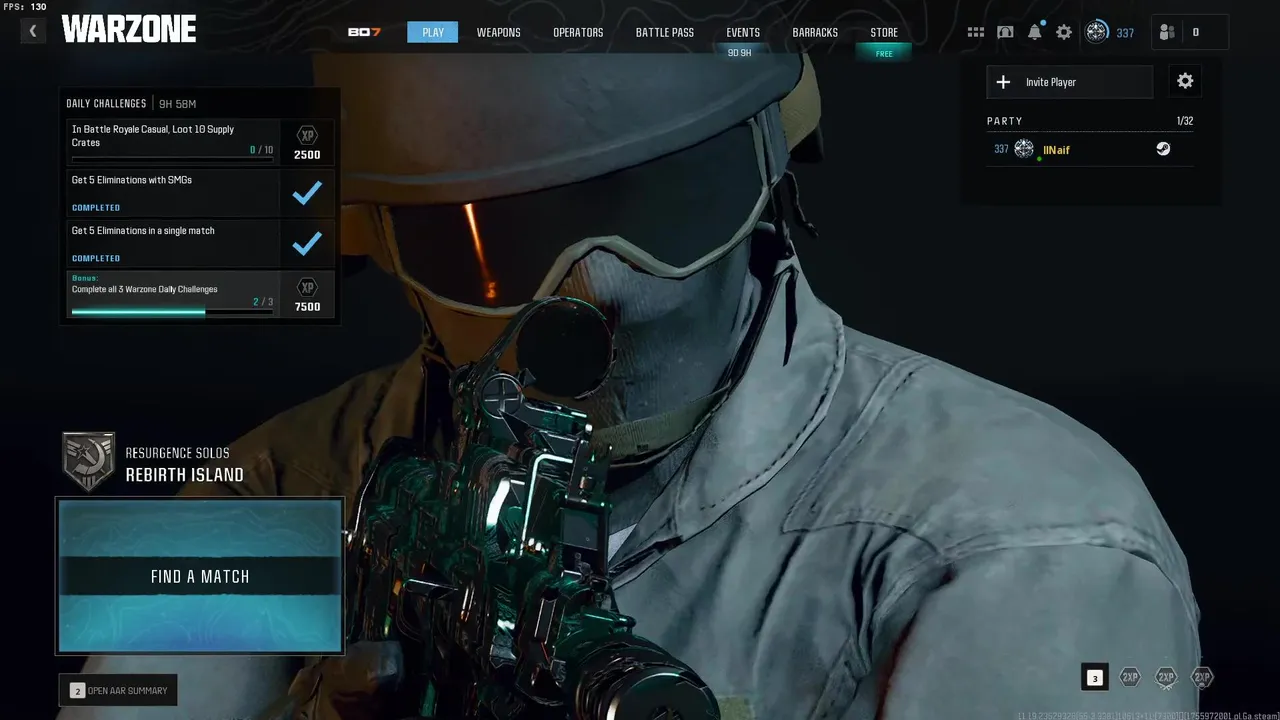1280x720 pixels.
Task: Click FIND A MATCH
Action: [x=200, y=576]
